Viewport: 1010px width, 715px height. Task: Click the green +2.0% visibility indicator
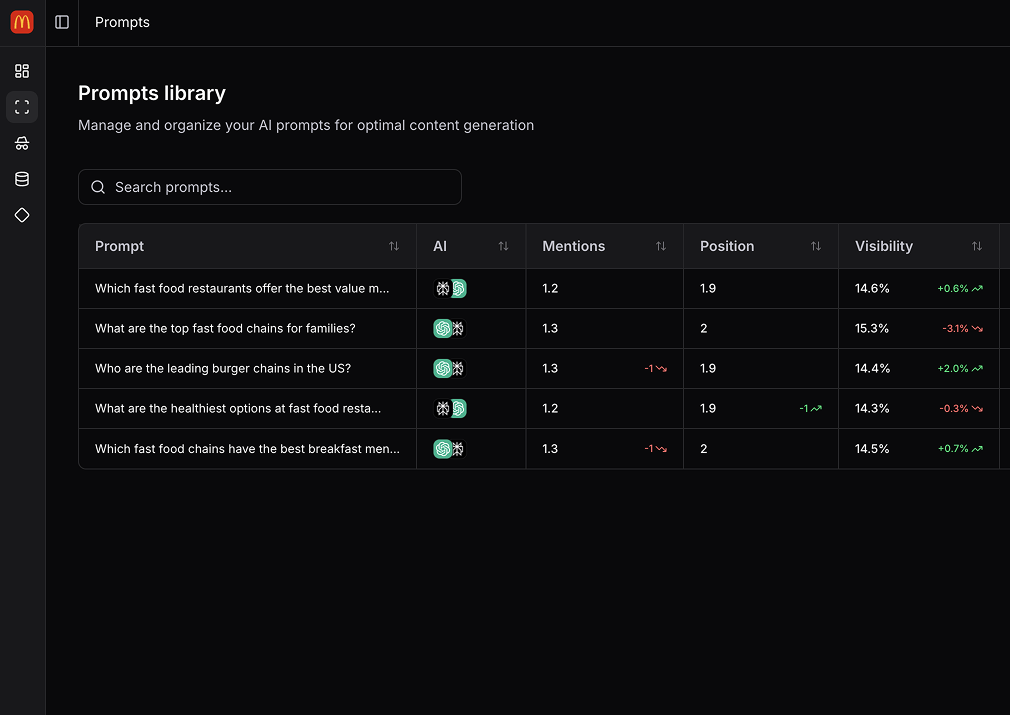[x=958, y=368]
